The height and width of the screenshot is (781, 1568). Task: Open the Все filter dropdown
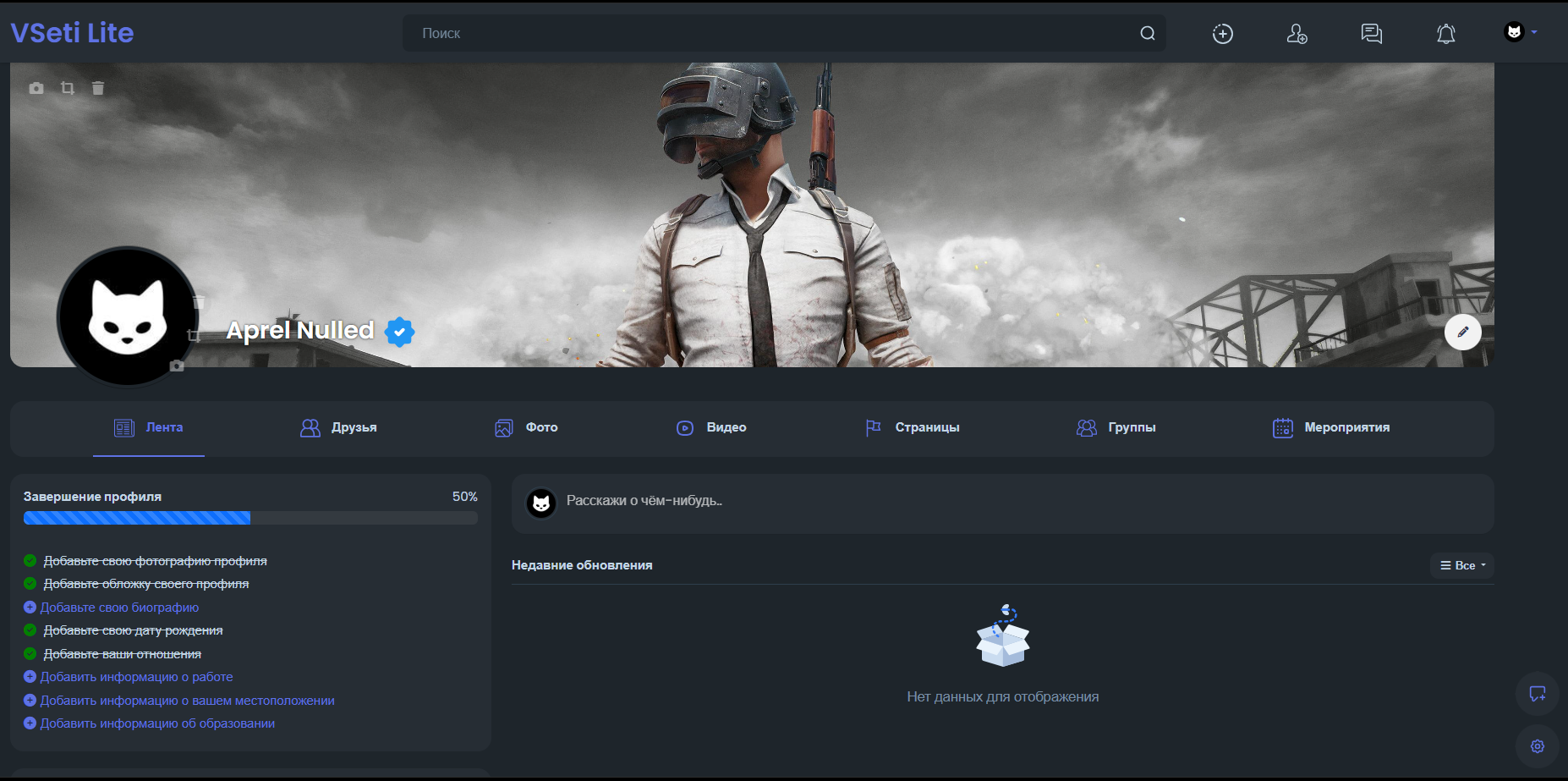[x=1462, y=565]
